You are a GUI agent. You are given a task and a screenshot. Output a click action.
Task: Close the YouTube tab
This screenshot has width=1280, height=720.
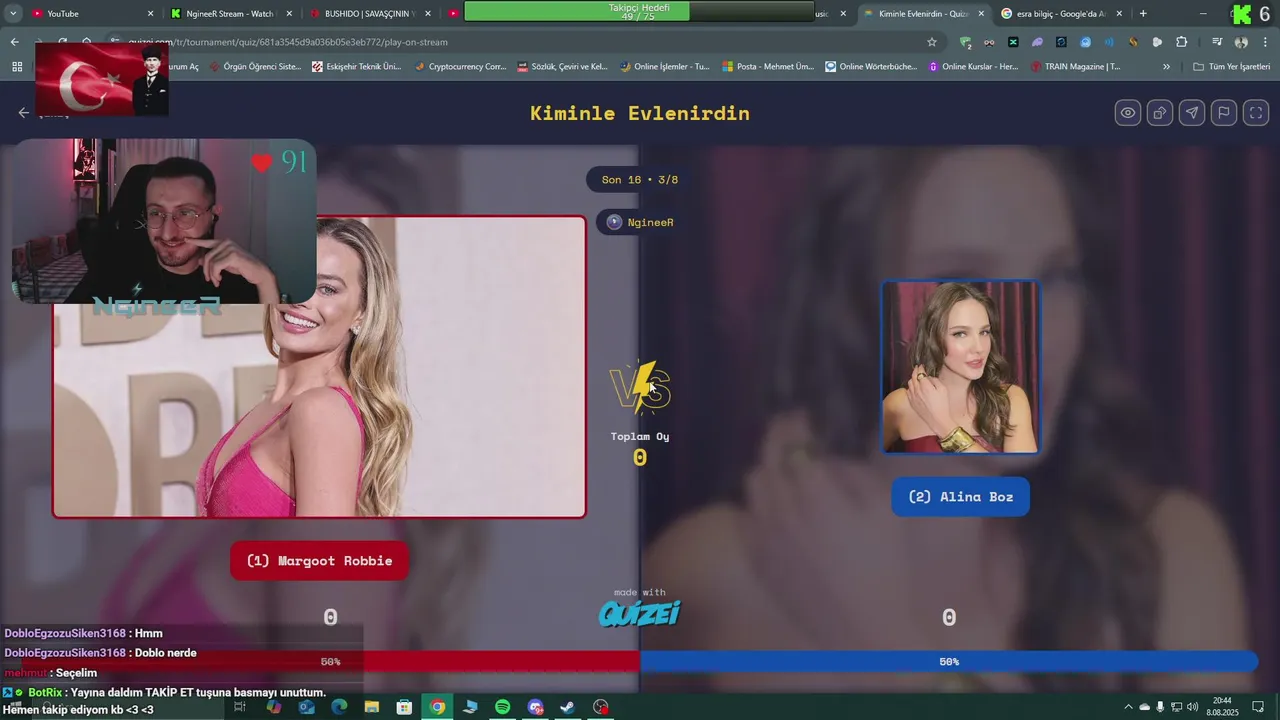point(151,14)
